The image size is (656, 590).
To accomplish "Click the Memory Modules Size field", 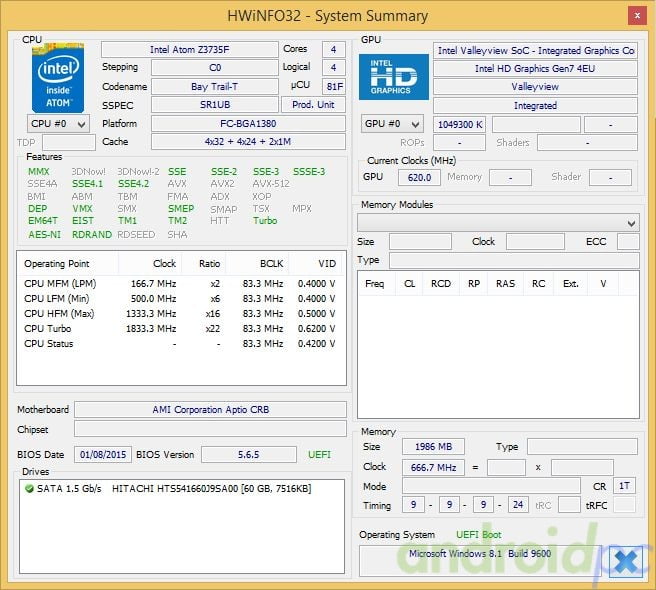I will (420, 242).
